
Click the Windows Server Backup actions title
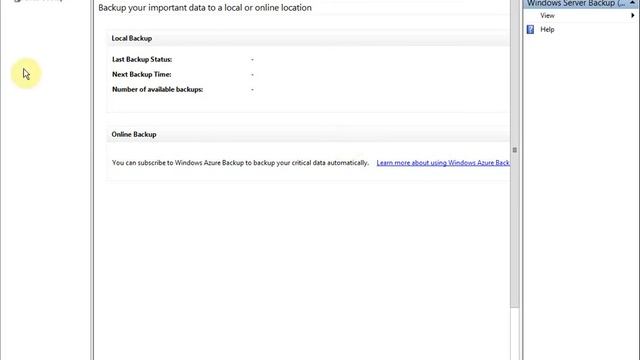point(576,3)
